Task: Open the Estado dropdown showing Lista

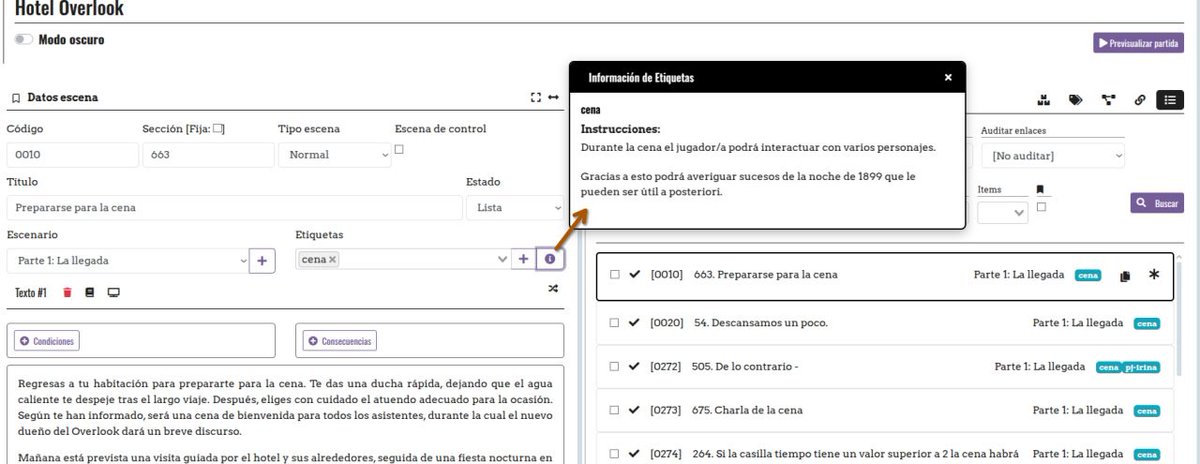Action: pos(515,208)
